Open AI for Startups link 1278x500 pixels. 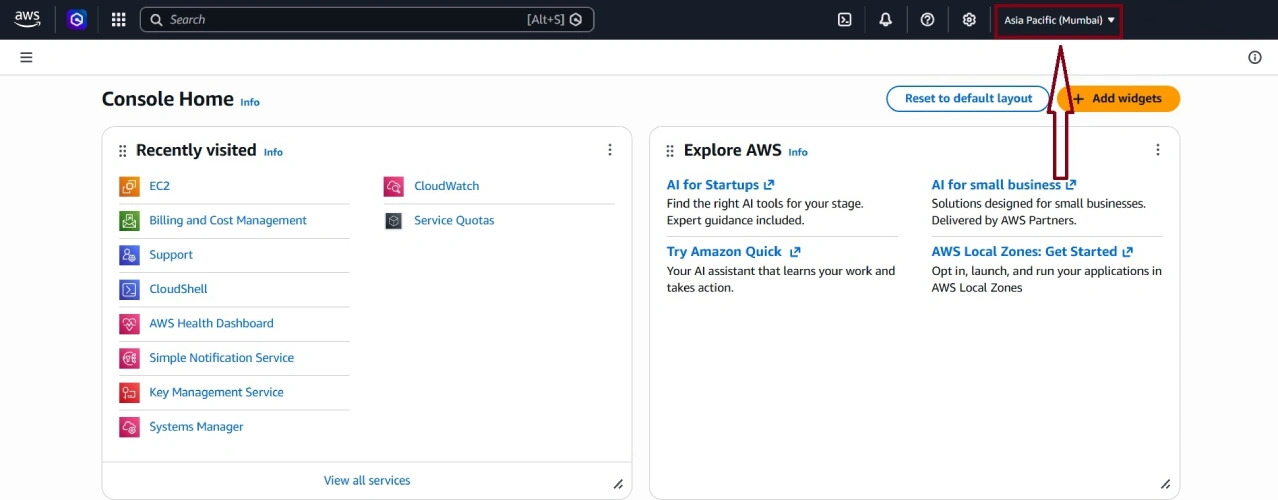pos(720,185)
